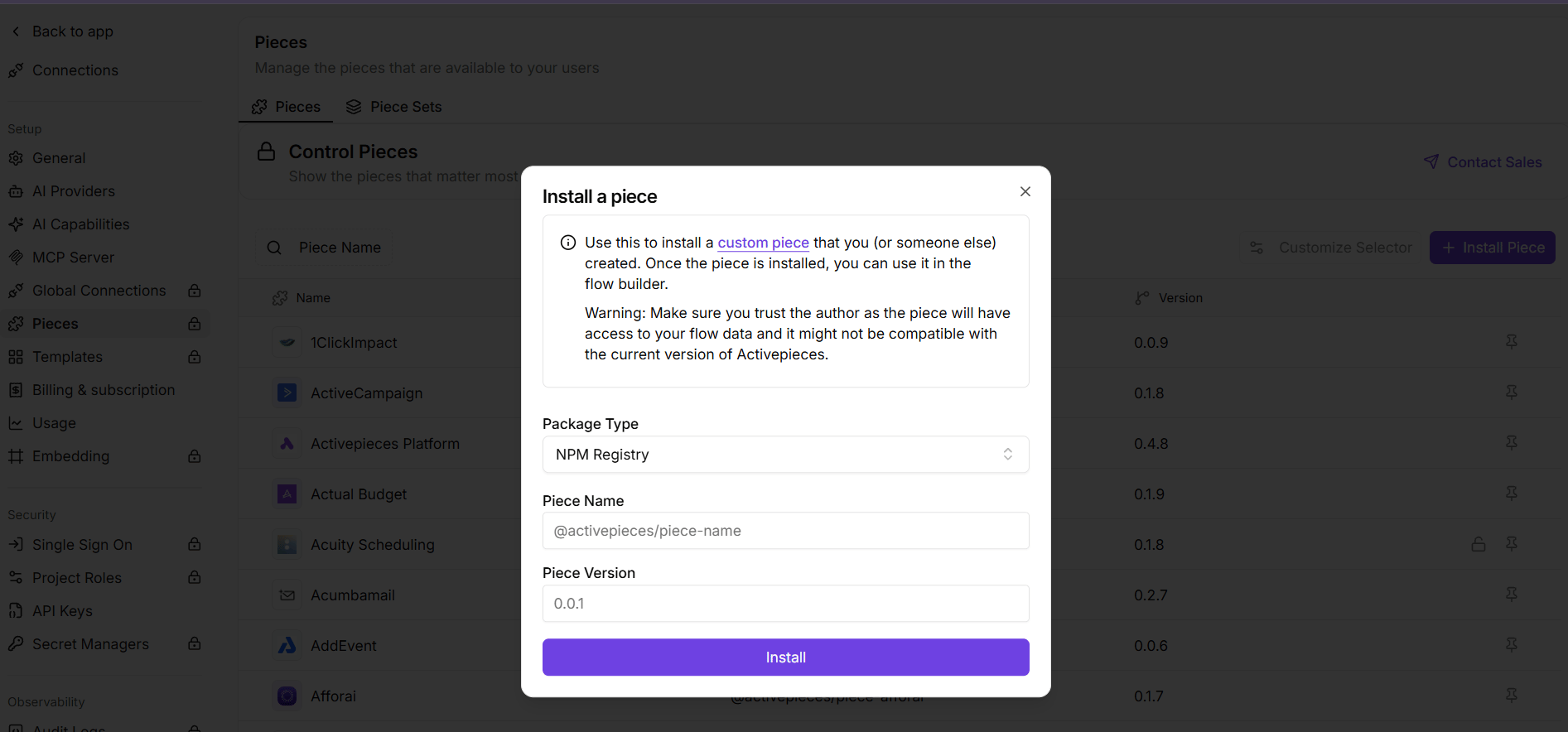Click the purple Install button

785,657
